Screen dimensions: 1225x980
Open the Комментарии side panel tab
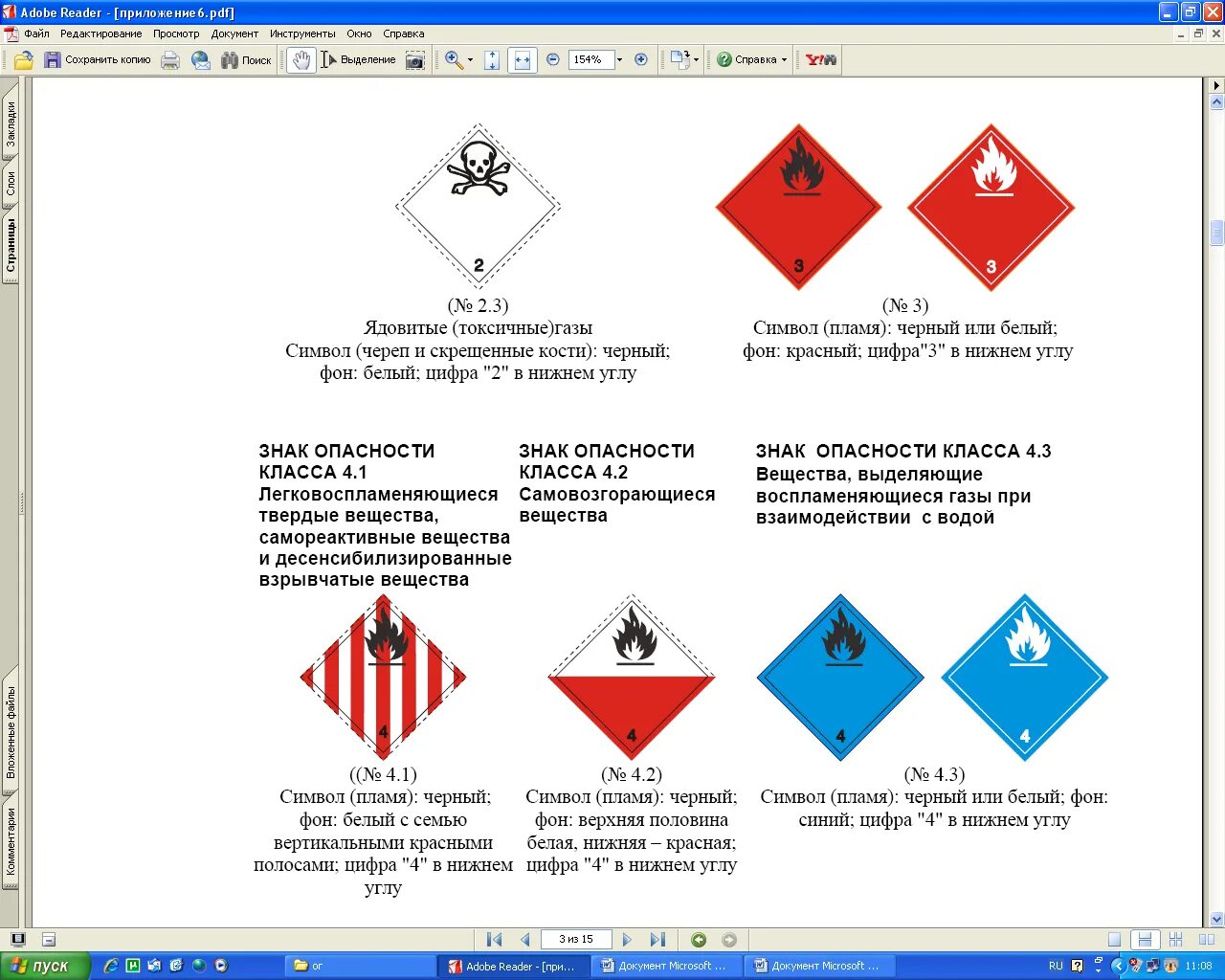click(10, 842)
